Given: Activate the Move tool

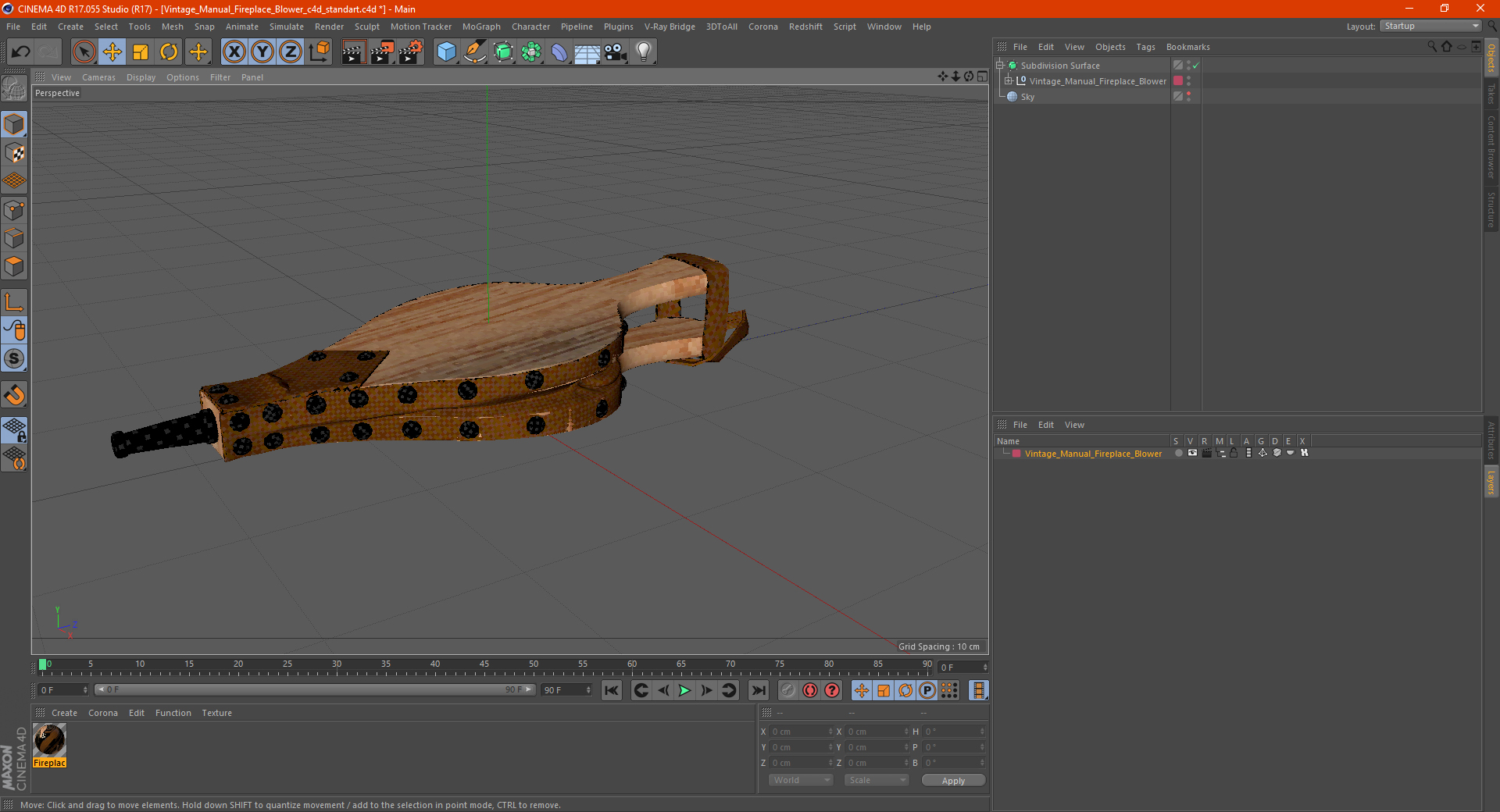Looking at the screenshot, I should (112, 52).
